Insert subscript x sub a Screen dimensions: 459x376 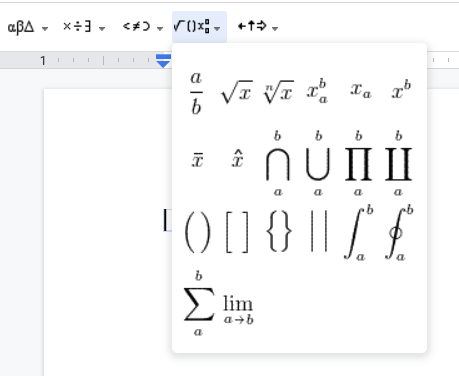point(360,91)
